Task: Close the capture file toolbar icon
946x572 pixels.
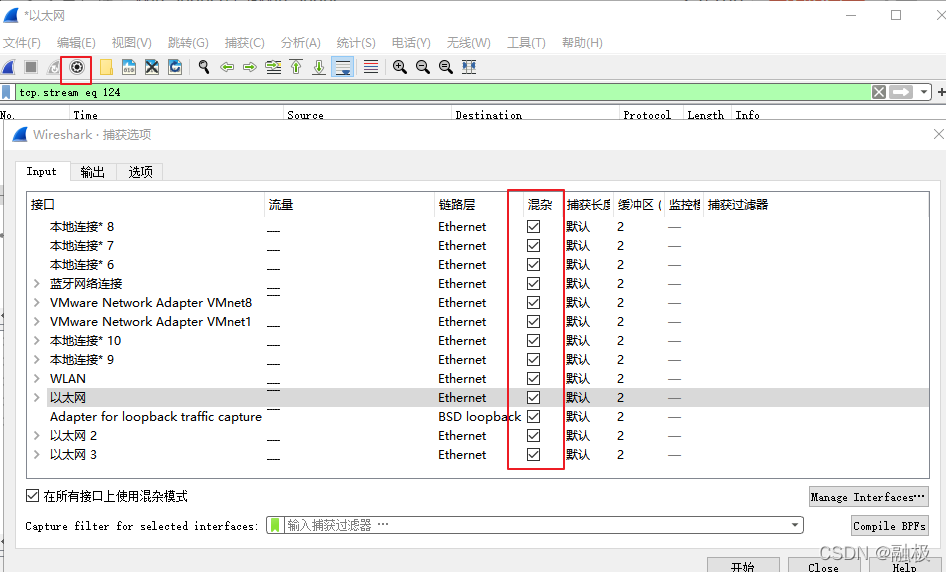Action: pyautogui.click(x=152, y=67)
